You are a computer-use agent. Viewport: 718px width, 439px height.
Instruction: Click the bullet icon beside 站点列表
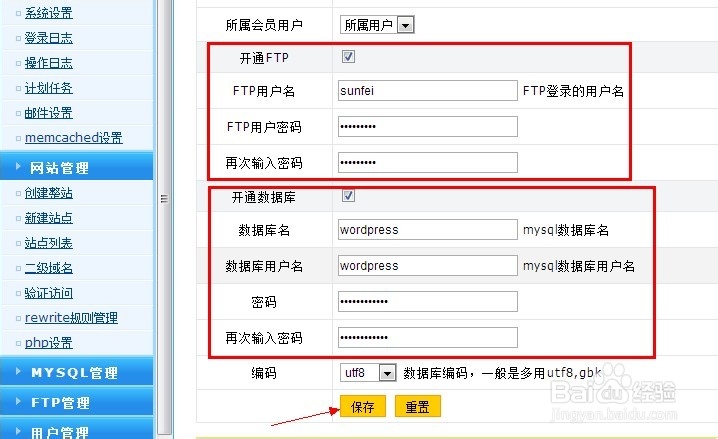[x=18, y=244]
